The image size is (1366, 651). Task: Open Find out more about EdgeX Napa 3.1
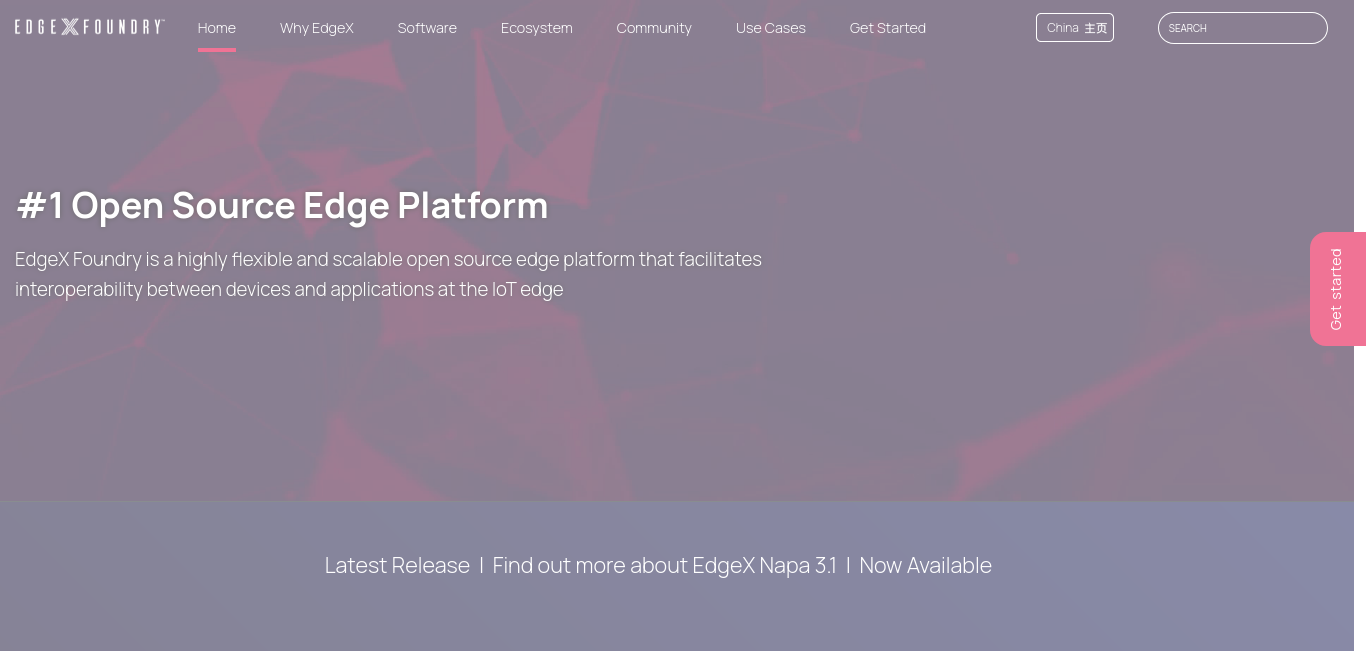(664, 565)
